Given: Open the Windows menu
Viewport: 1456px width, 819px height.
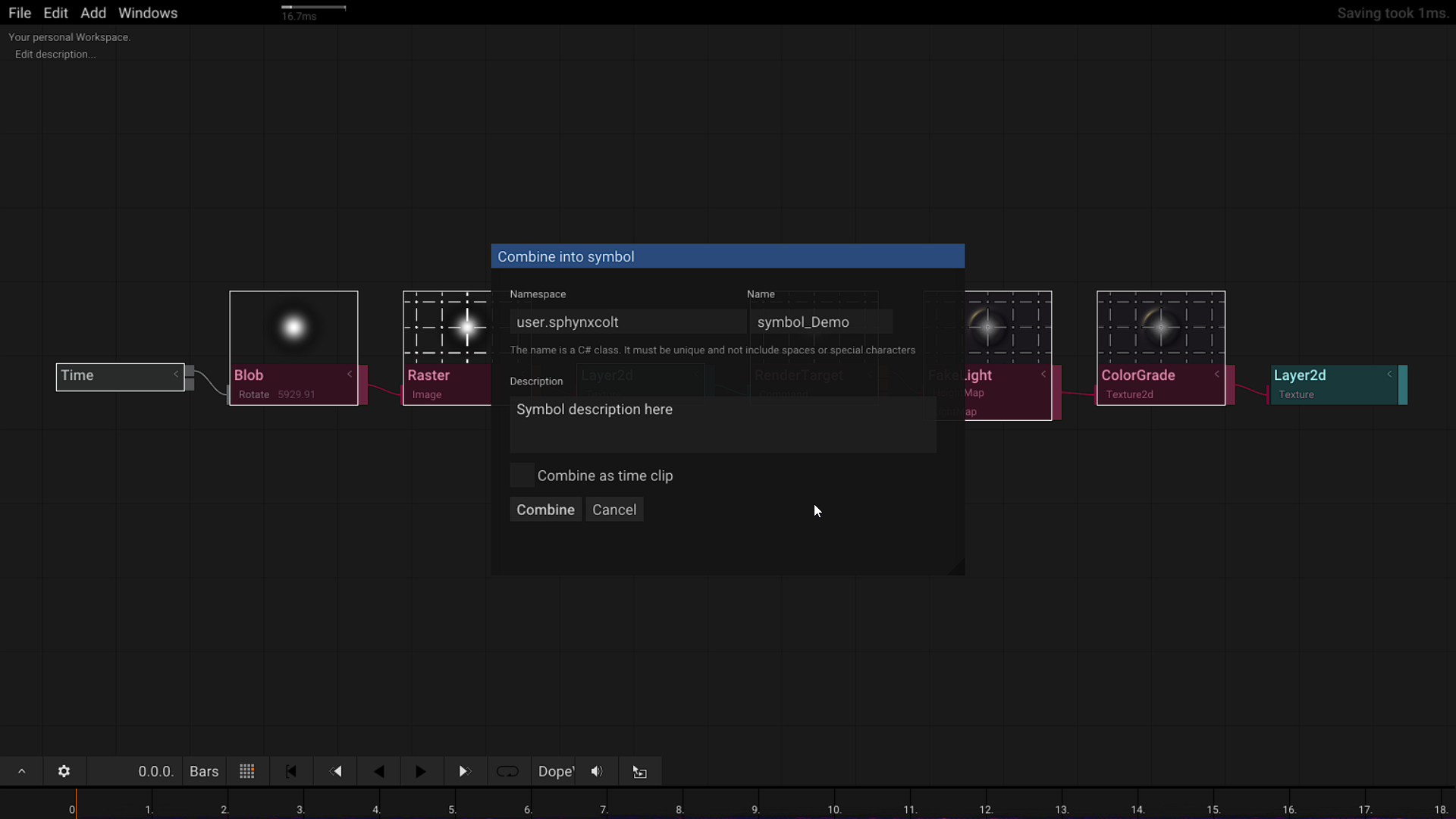Looking at the screenshot, I should [148, 13].
